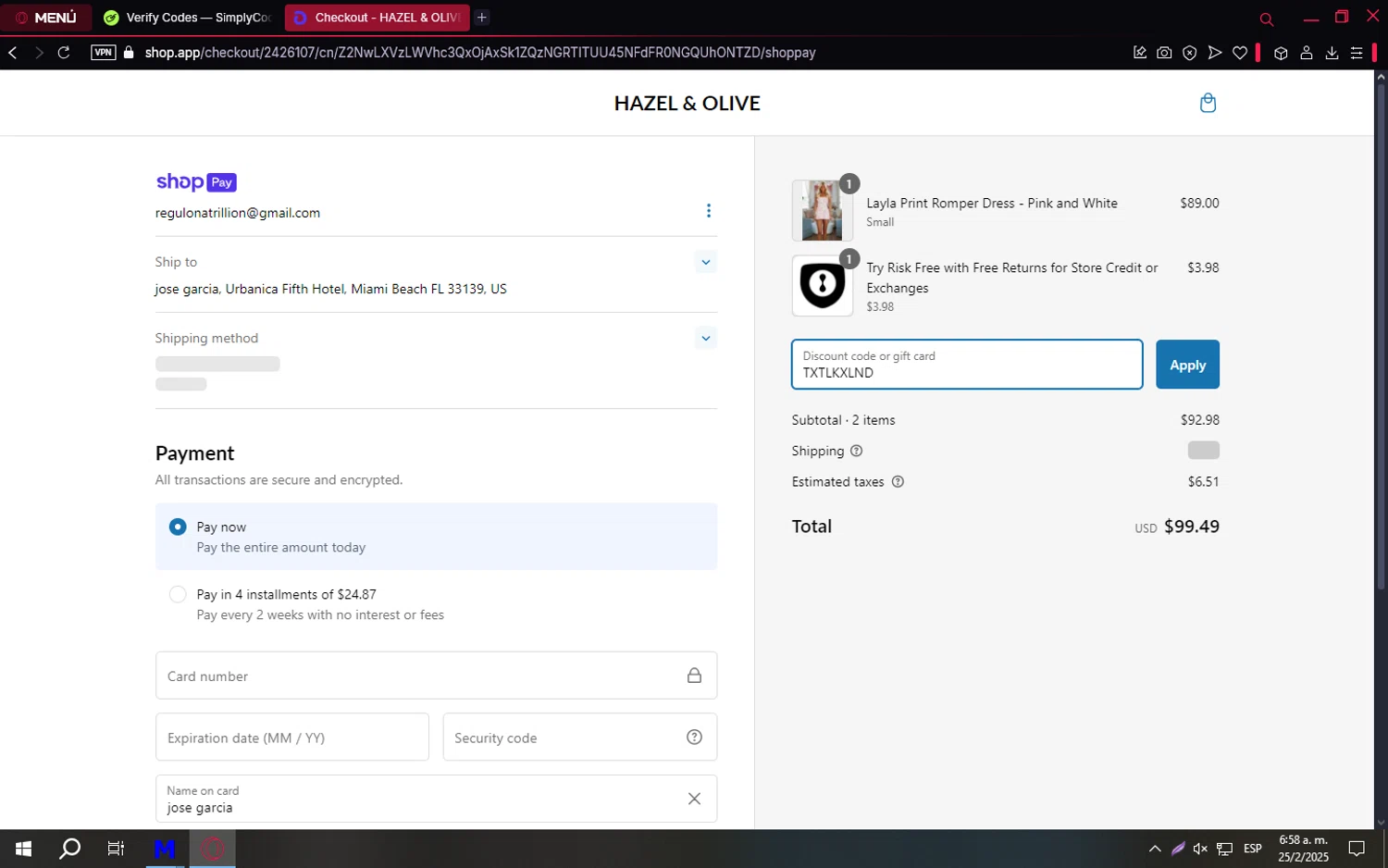Click the muted volume tray icon

[1200, 849]
